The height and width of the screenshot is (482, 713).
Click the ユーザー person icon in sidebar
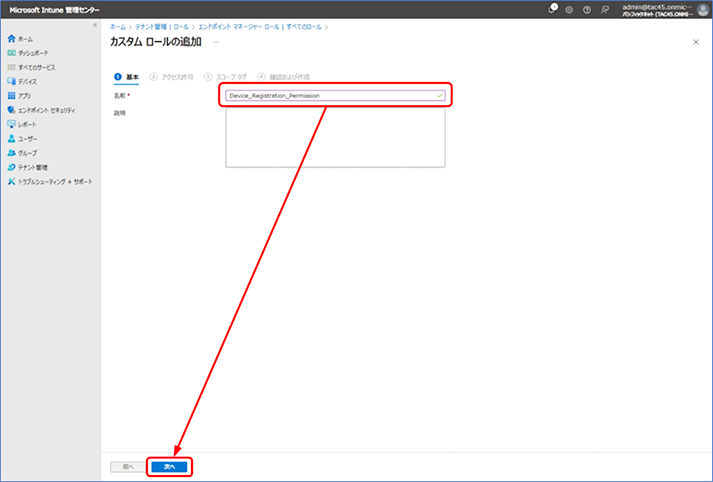click(x=11, y=139)
